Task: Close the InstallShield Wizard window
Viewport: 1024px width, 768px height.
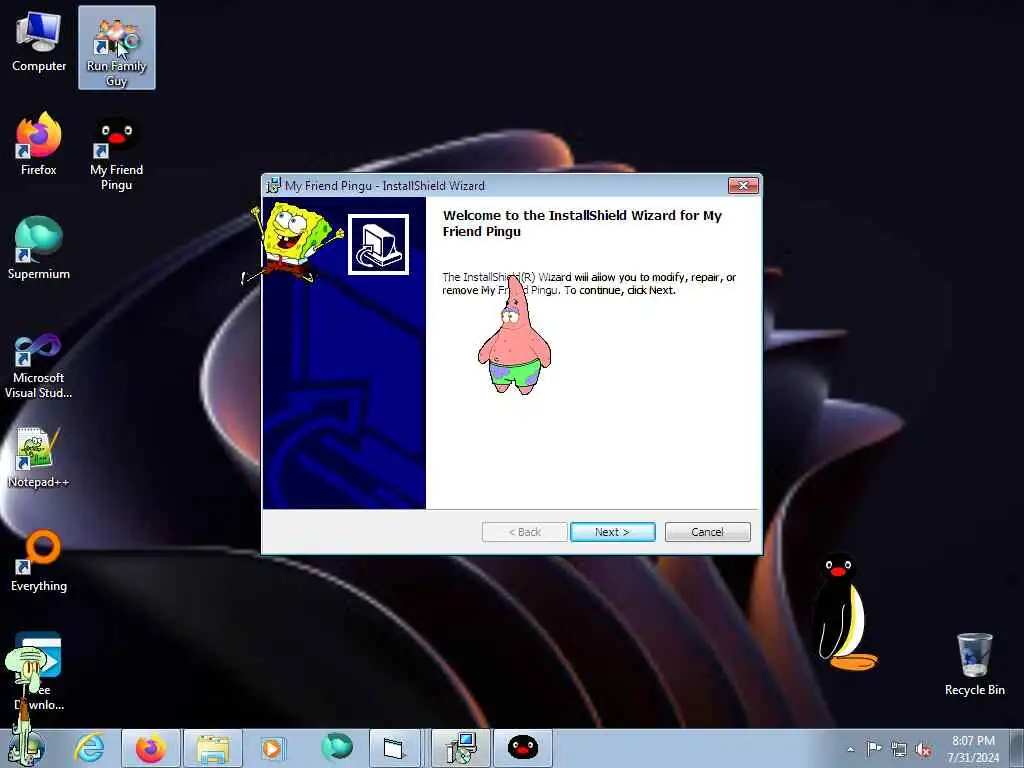Action: [743, 185]
